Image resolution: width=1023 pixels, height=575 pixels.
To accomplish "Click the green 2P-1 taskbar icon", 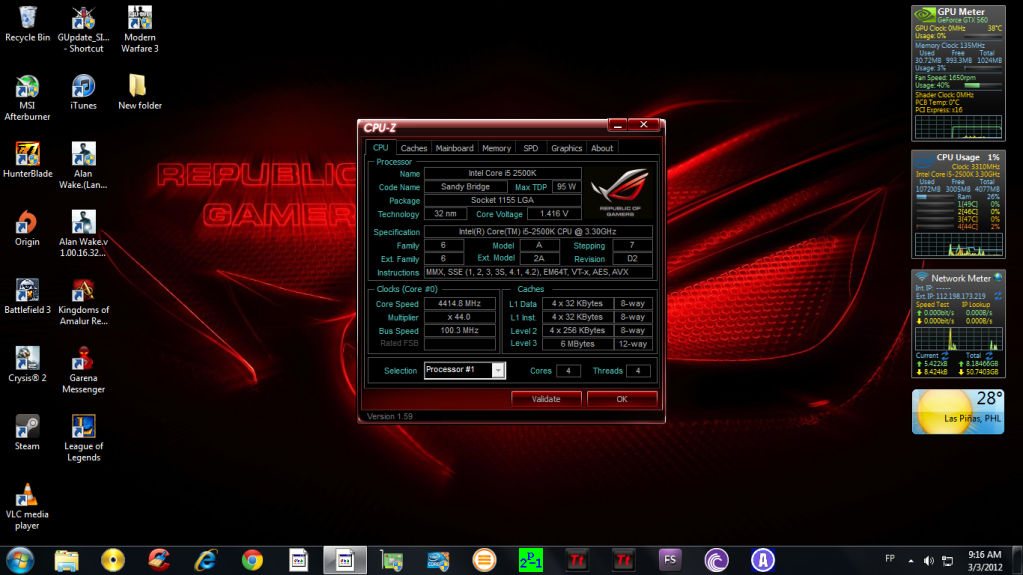I will coord(530,560).
